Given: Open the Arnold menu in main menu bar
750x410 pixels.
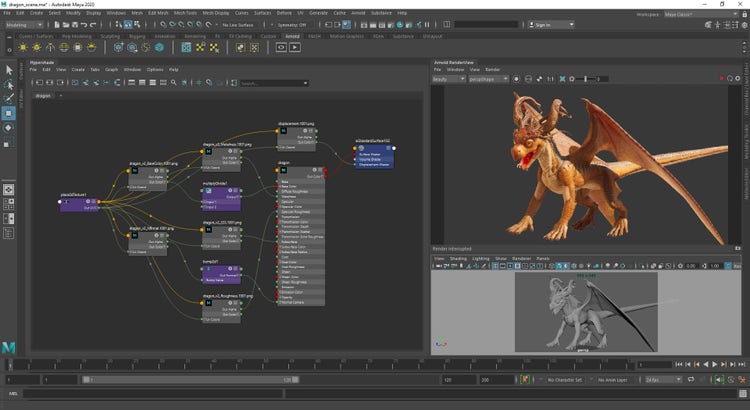Looking at the screenshot, I should pos(357,13).
